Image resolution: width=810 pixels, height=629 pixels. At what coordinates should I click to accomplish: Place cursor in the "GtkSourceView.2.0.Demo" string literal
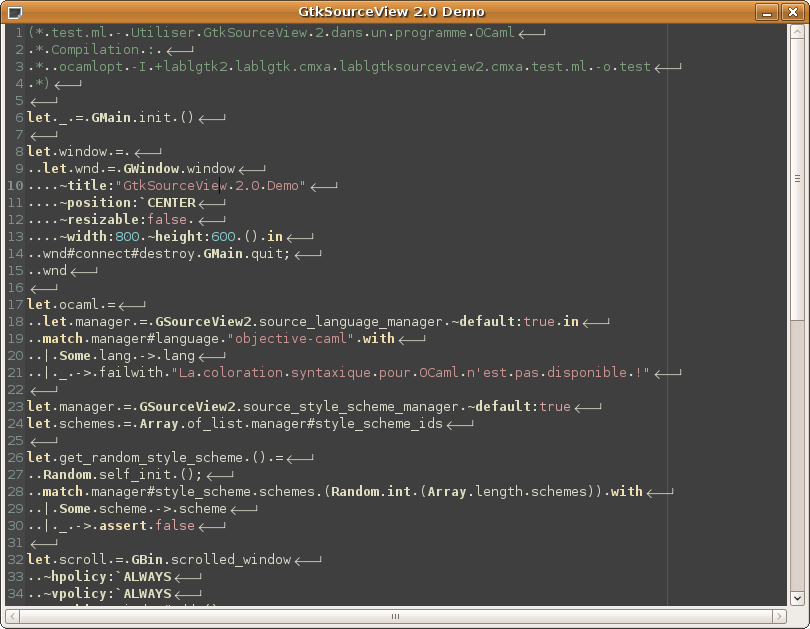click(x=211, y=186)
